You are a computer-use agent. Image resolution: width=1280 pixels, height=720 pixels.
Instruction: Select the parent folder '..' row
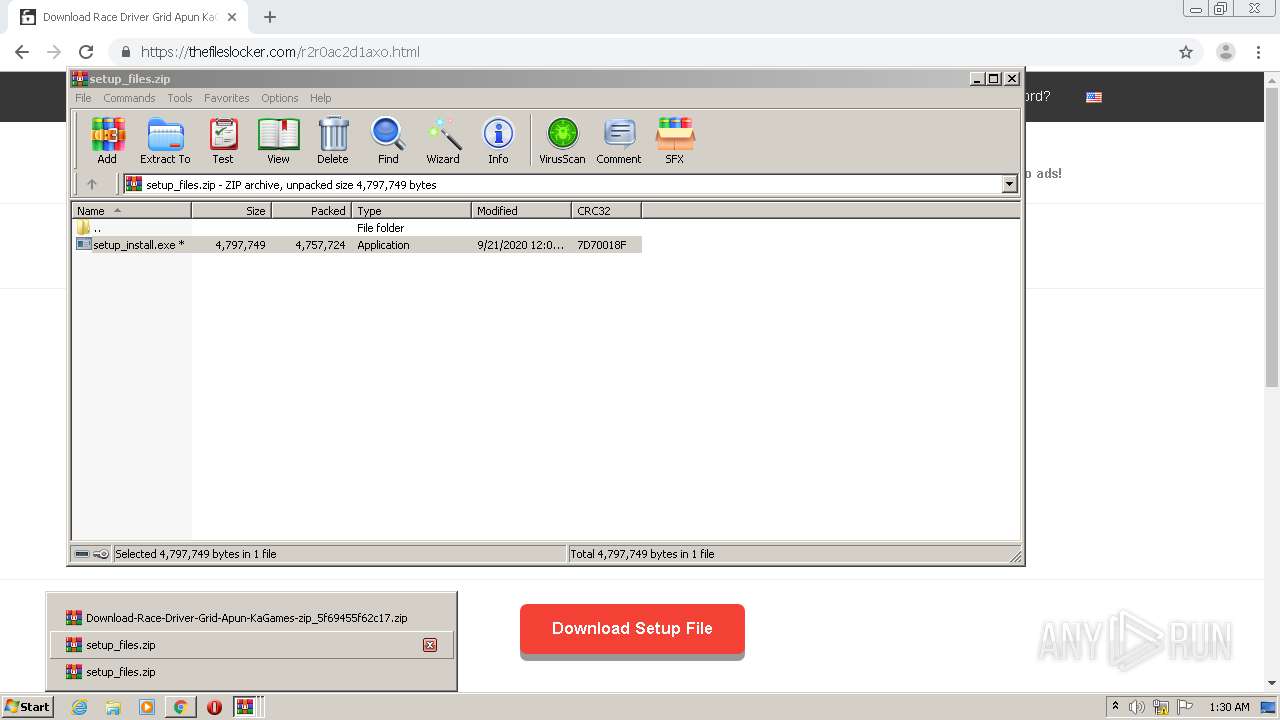pos(358,228)
